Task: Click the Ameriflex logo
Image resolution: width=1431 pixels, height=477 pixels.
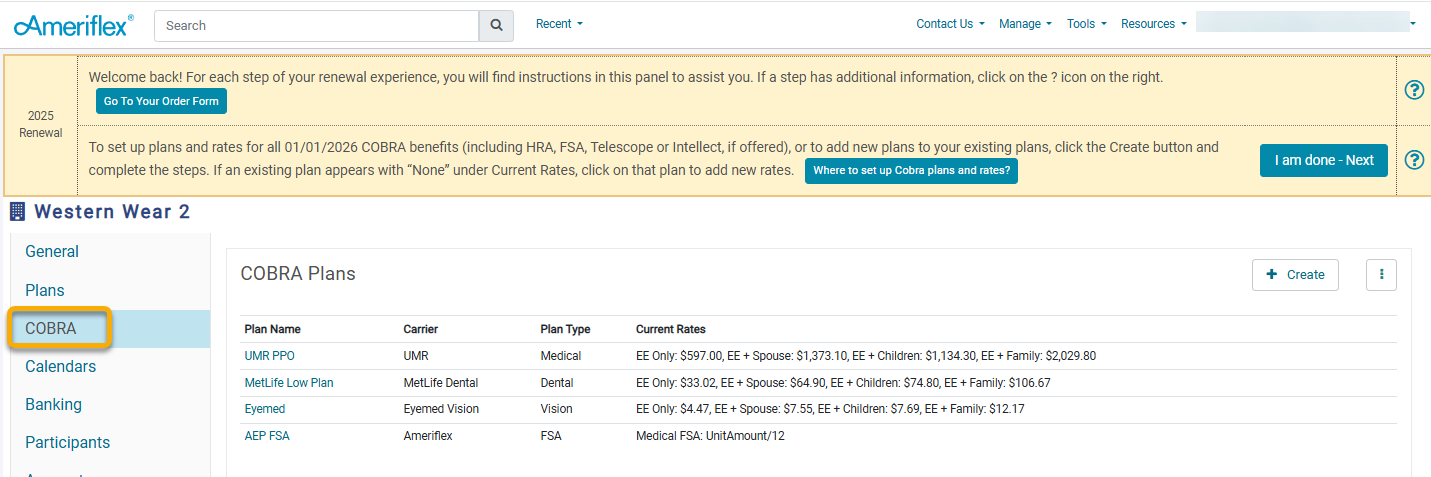Action: coord(74,25)
